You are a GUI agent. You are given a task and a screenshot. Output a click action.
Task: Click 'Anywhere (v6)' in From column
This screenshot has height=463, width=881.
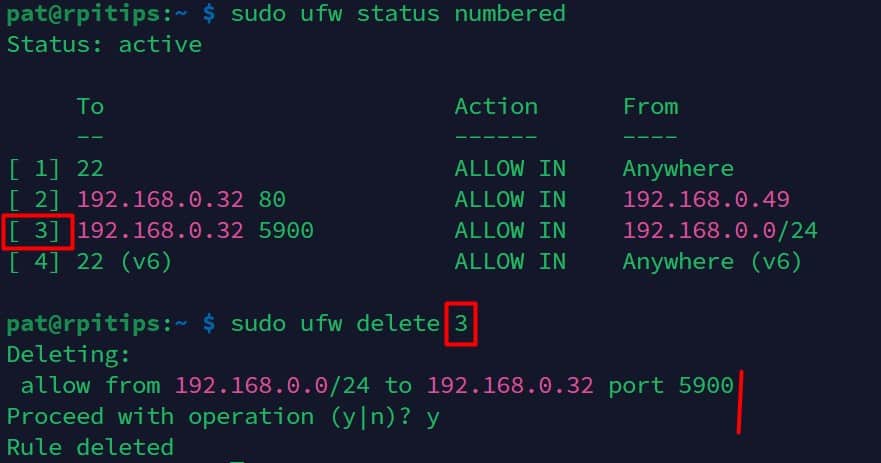click(x=712, y=262)
